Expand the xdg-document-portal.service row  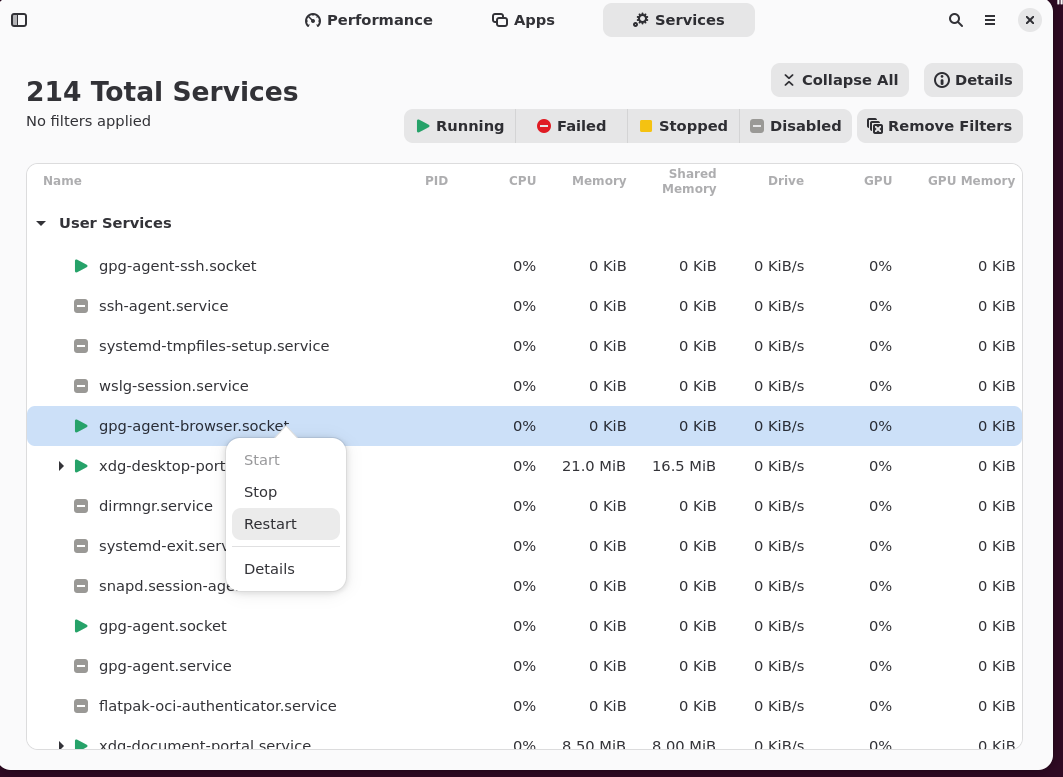(61, 745)
